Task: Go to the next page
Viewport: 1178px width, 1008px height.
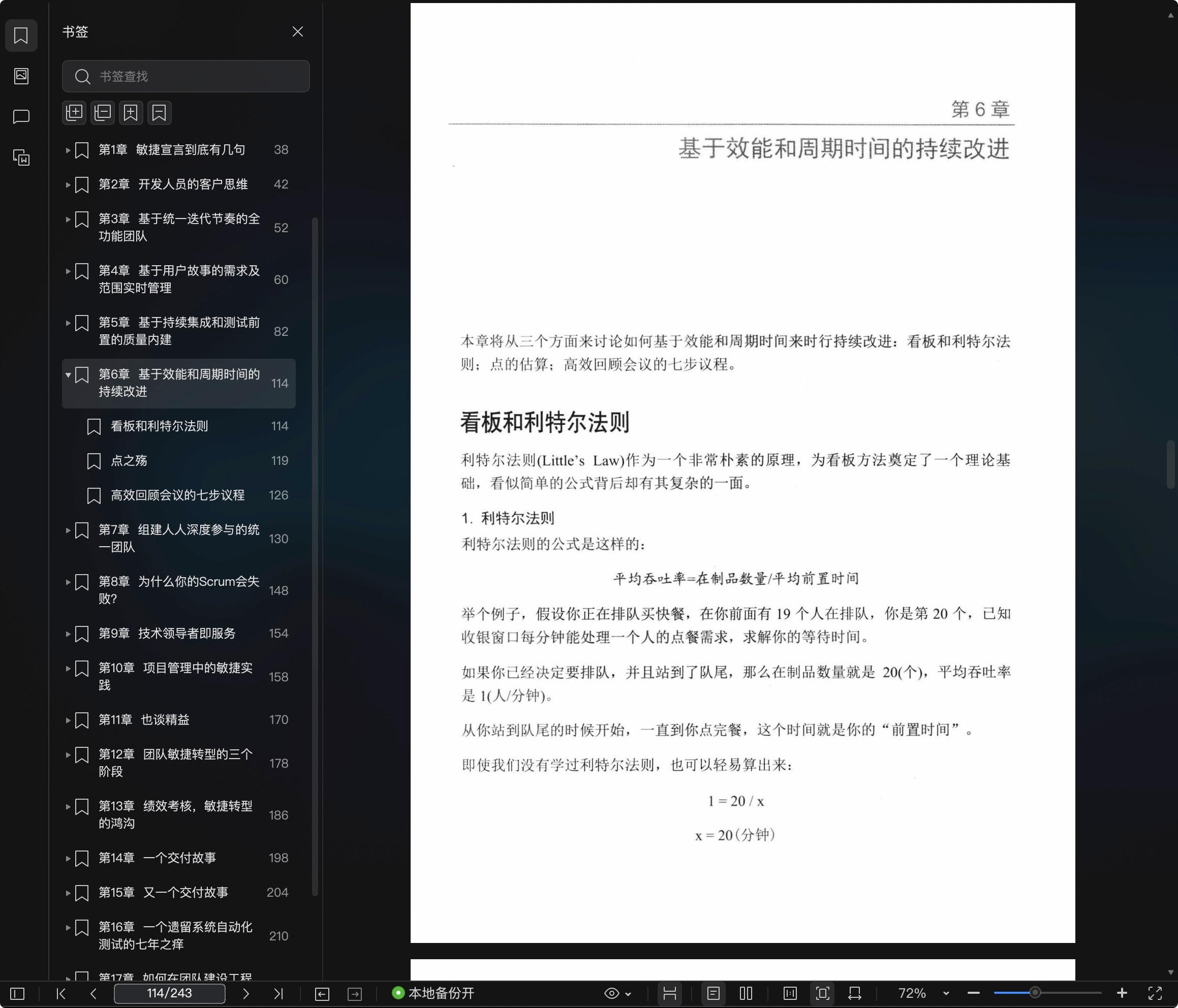Action: point(245,993)
